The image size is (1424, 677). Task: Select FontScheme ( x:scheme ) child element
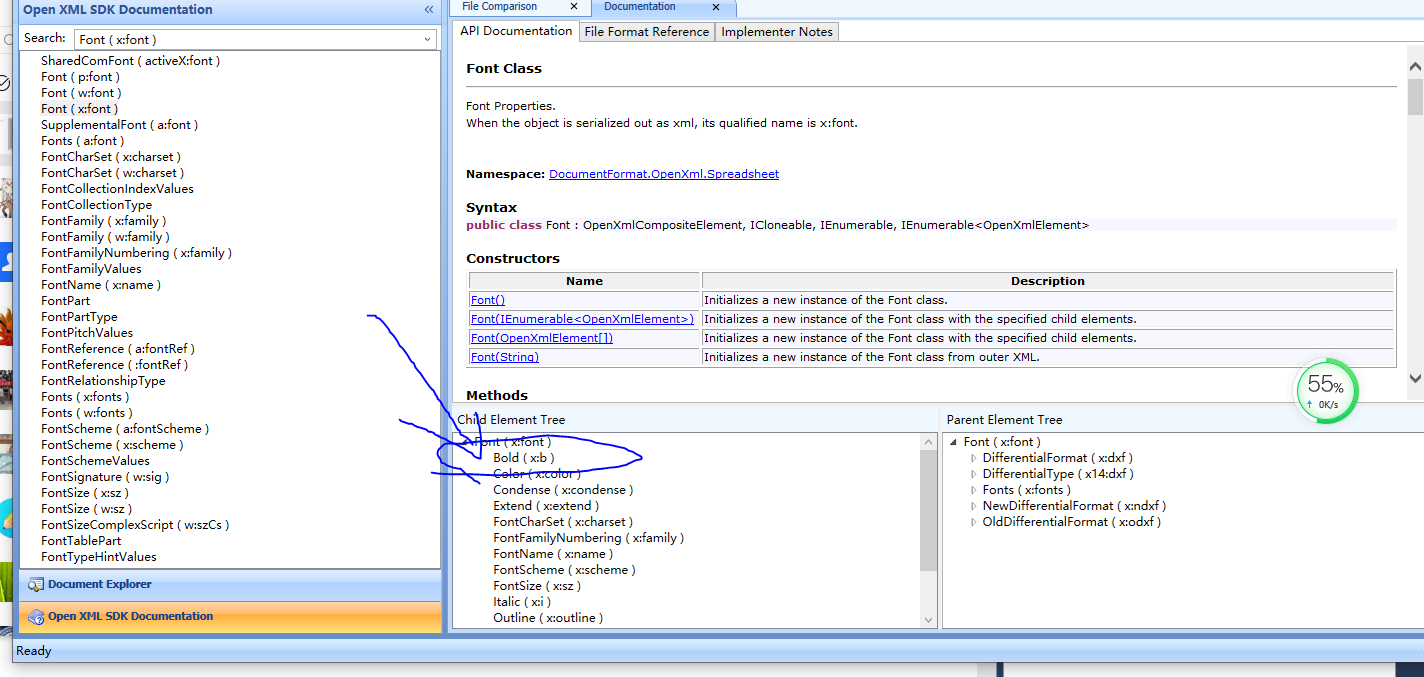564,570
